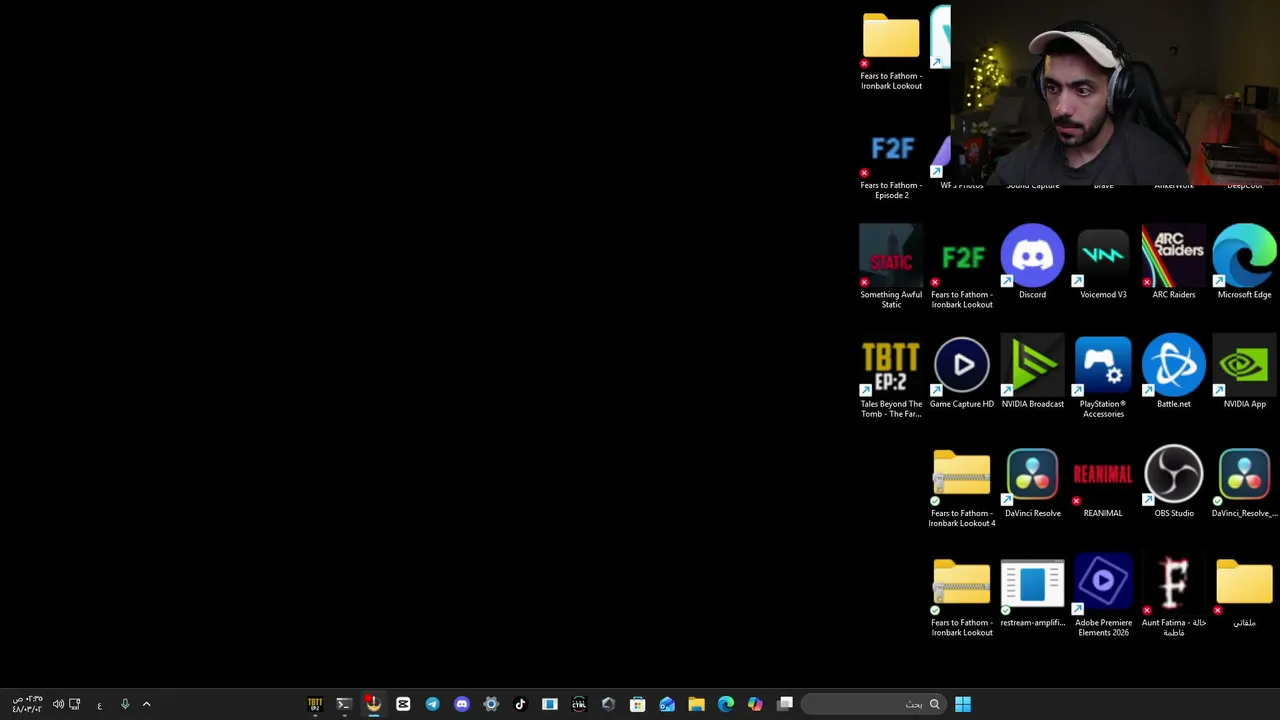
Task: Launch Copilot from the taskbar
Action: [x=755, y=704]
